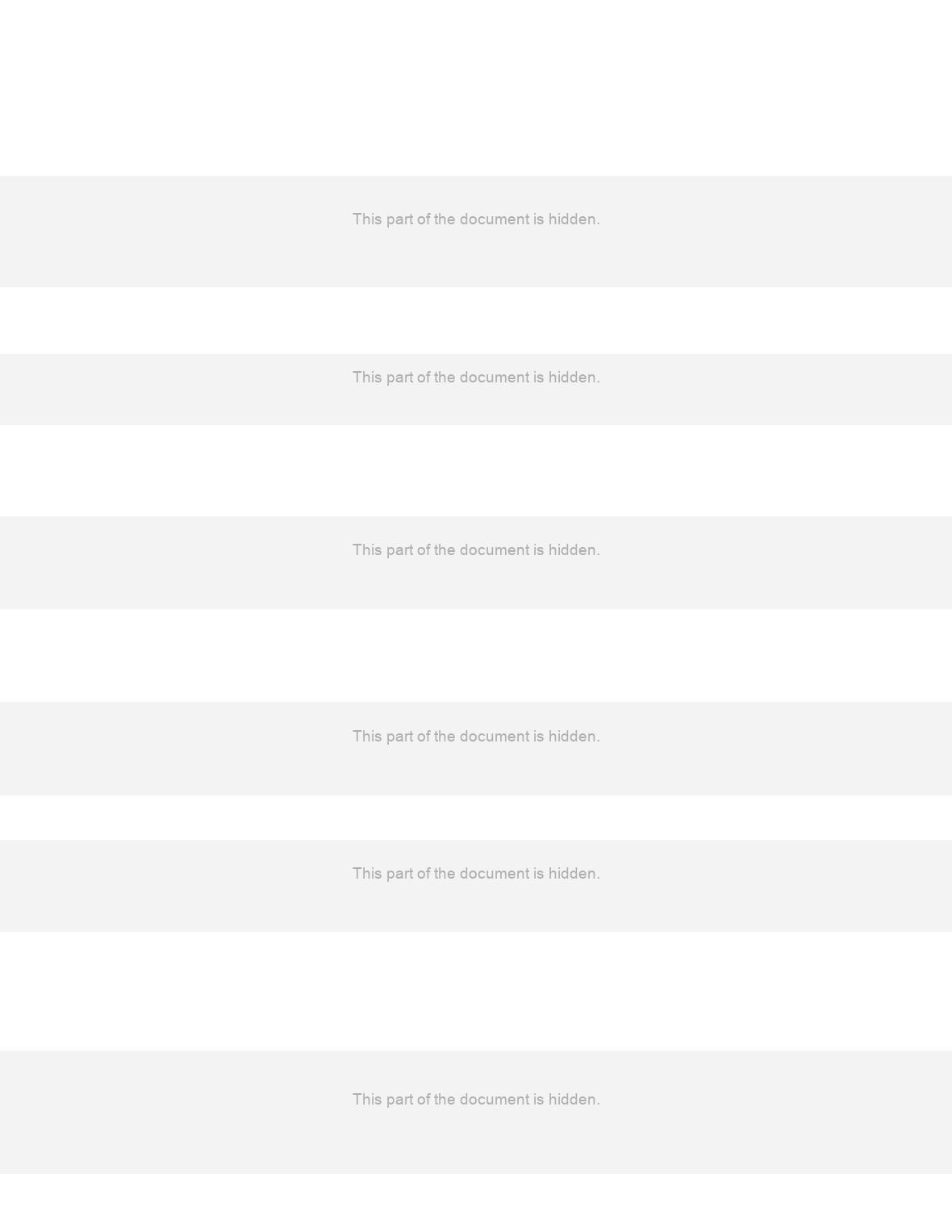Select the fourth hidden-section notice text
This screenshot has height=1232, width=952.
[476, 737]
